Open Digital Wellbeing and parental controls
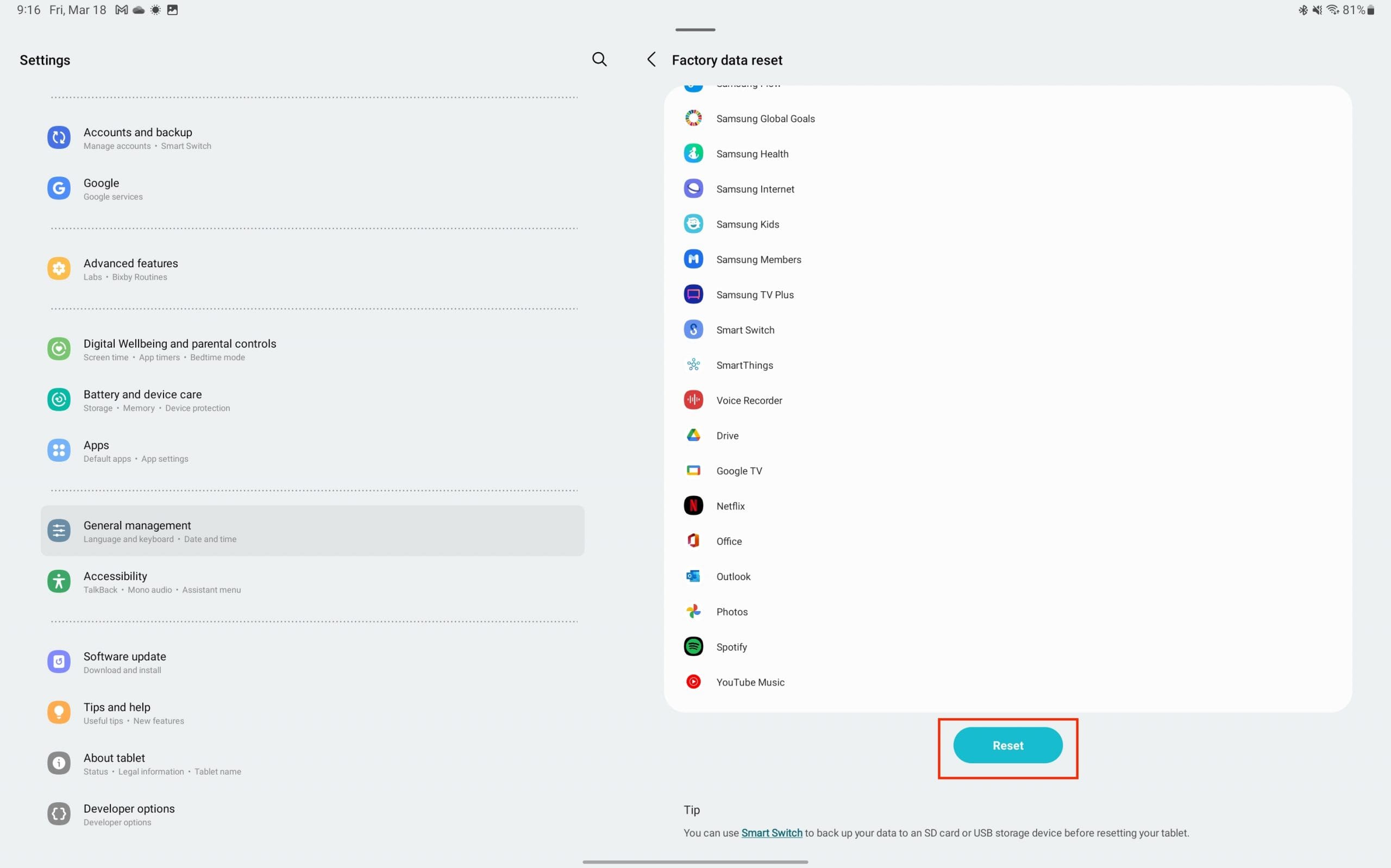This screenshot has width=1391, height=868. (180, 349)
